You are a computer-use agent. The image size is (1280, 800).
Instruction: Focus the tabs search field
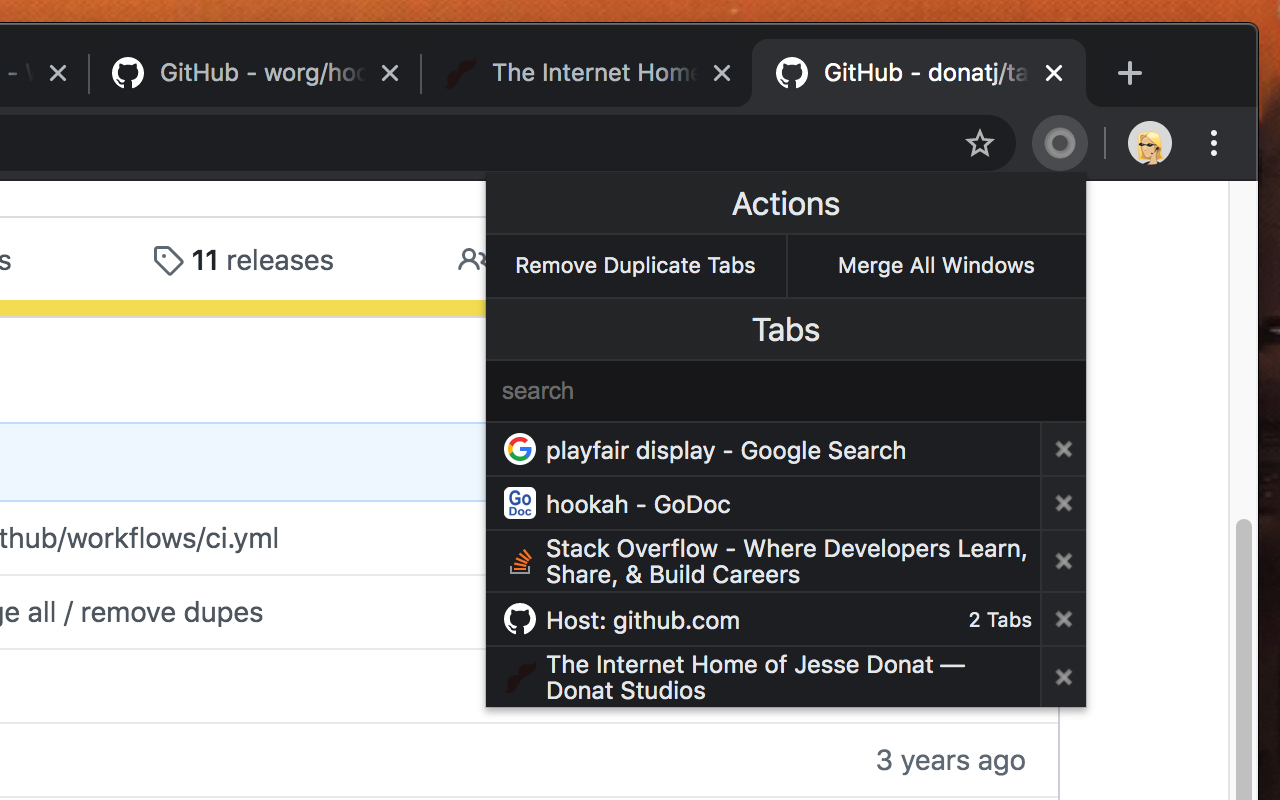point(786,391)
